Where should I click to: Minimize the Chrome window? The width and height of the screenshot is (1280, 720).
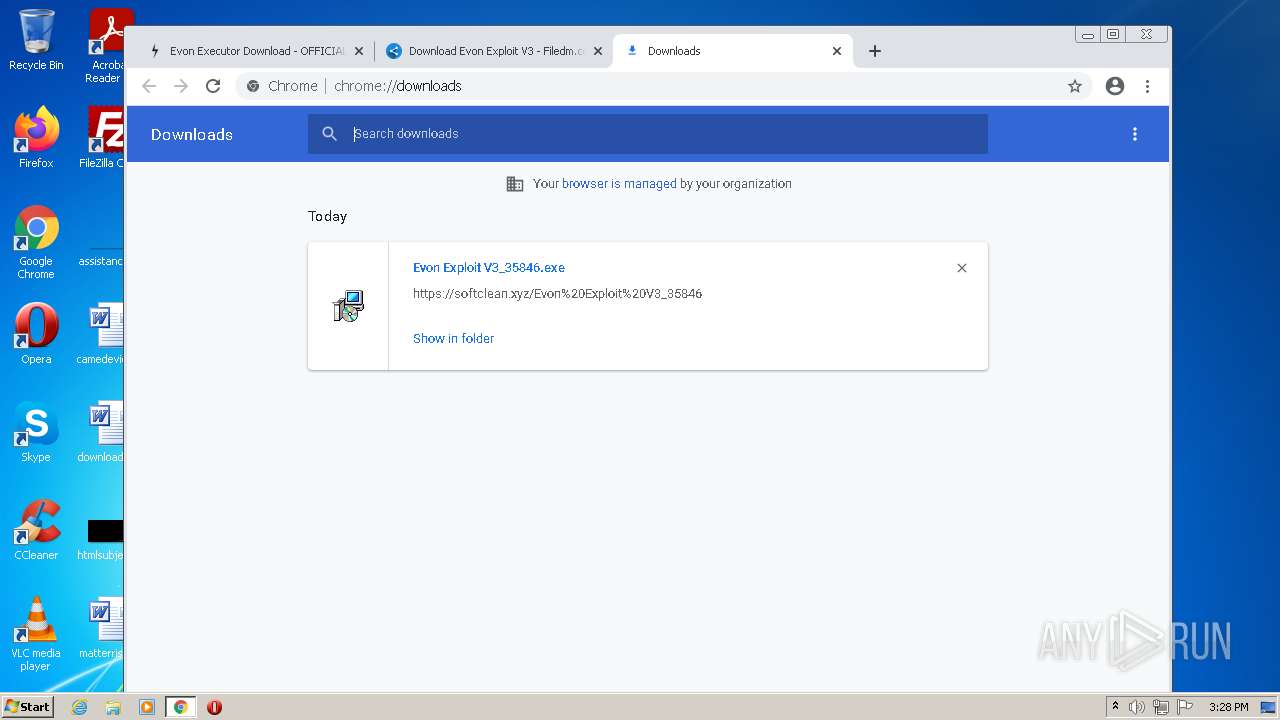1088,35
